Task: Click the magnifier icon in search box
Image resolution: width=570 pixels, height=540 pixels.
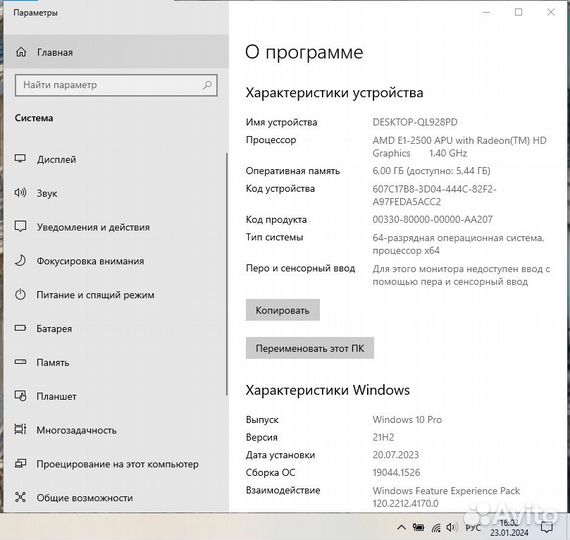Action: (207, 85)
